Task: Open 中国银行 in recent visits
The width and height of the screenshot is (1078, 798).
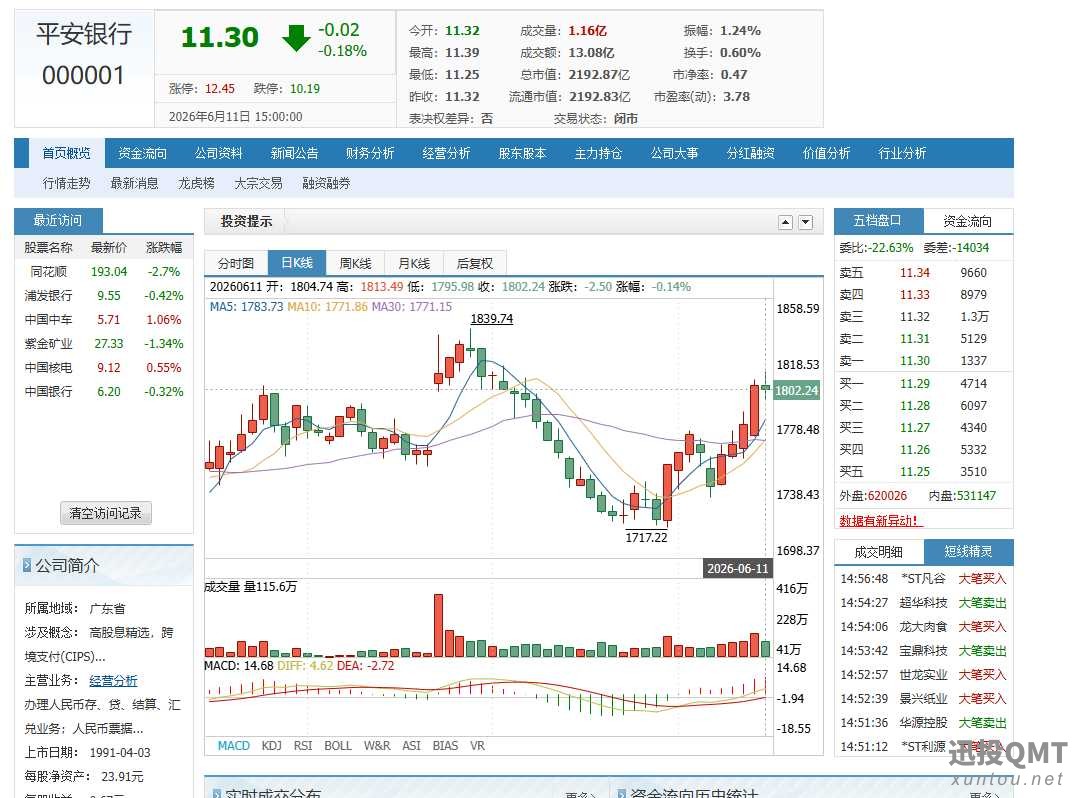Action: point(48,392)
